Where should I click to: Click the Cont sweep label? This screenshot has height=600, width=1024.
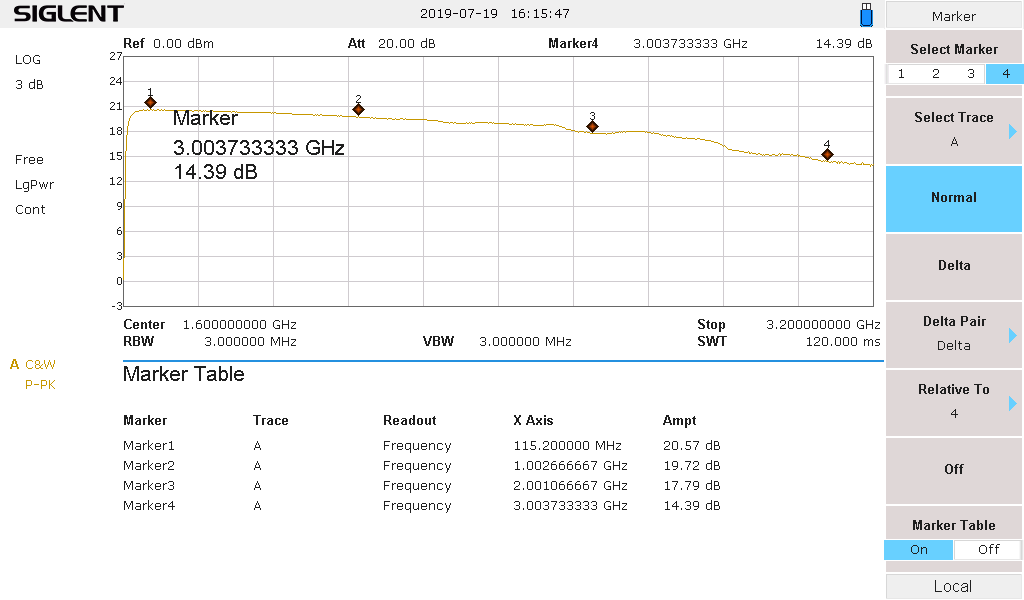tap(30, 210)
